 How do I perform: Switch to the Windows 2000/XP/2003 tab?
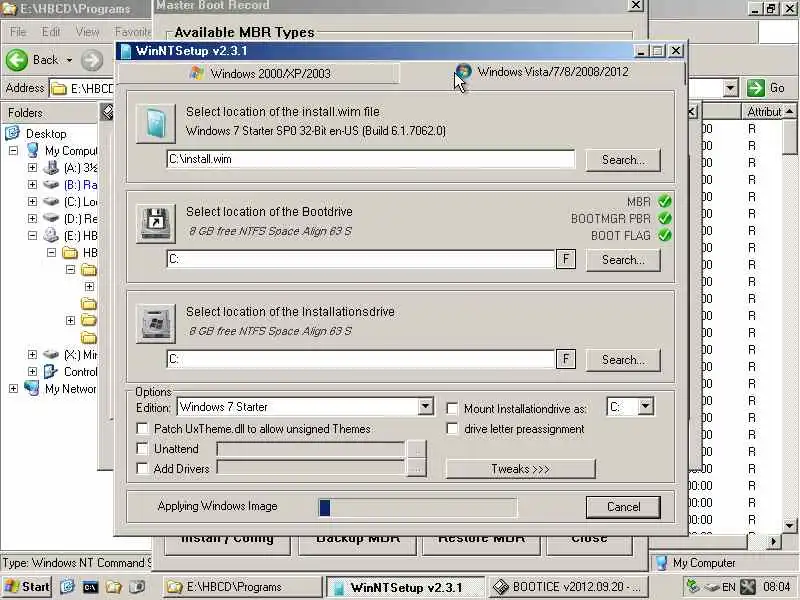coord(259,73)
